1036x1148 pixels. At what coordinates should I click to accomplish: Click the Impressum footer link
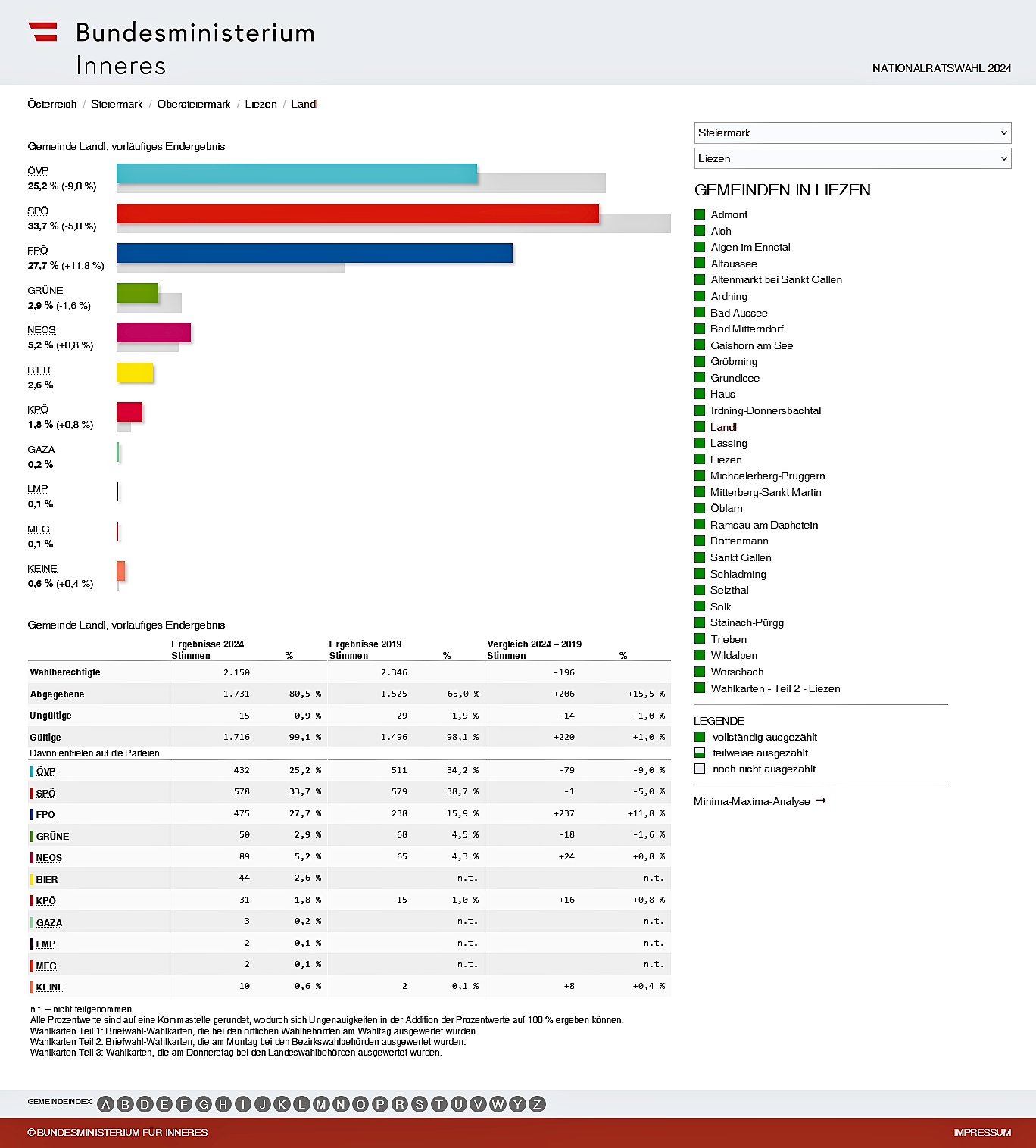pyautogui.click(x=982, y=1132)
